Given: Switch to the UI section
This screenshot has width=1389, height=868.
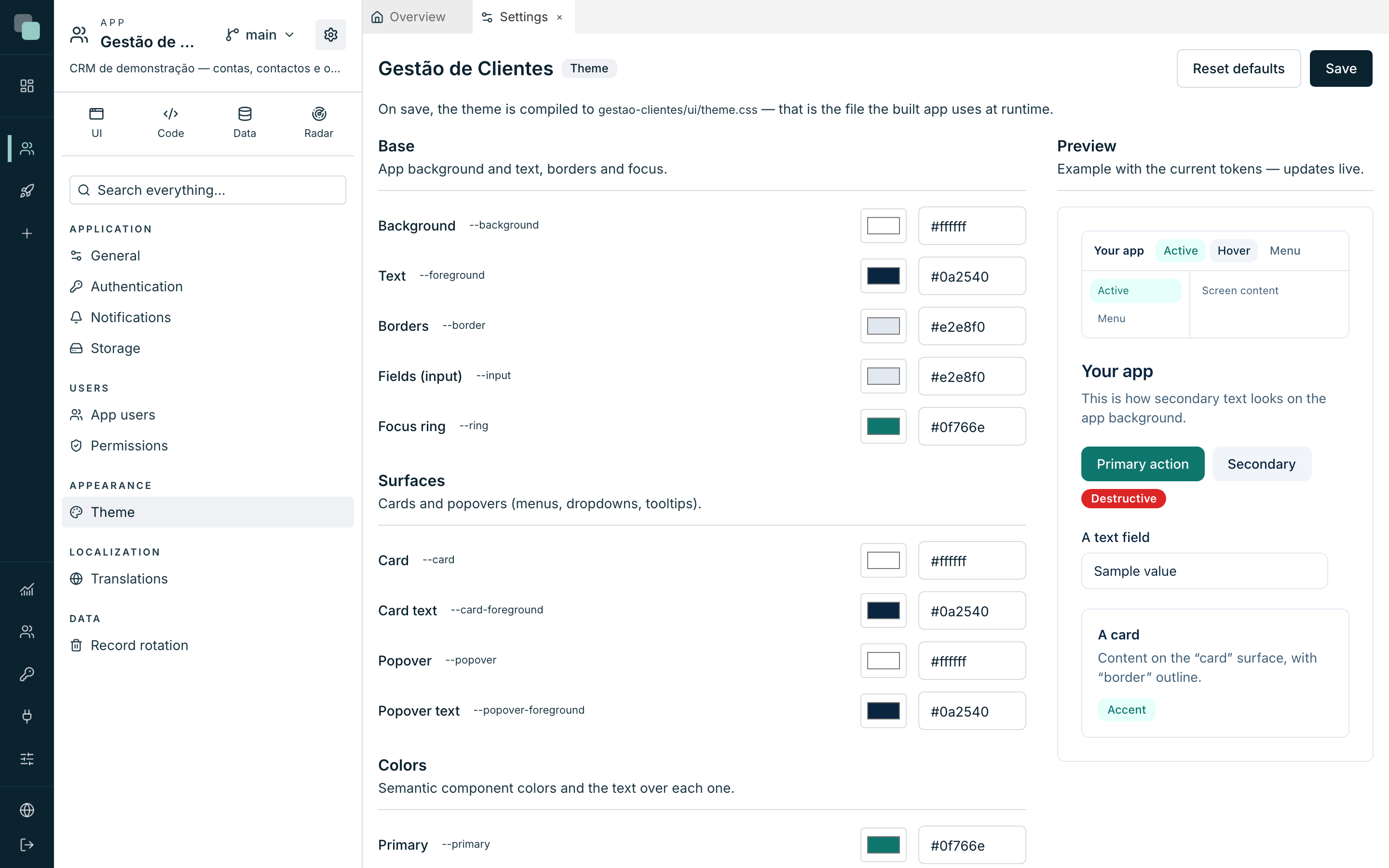Looking at the screenshot, I should tap(96, 122).
